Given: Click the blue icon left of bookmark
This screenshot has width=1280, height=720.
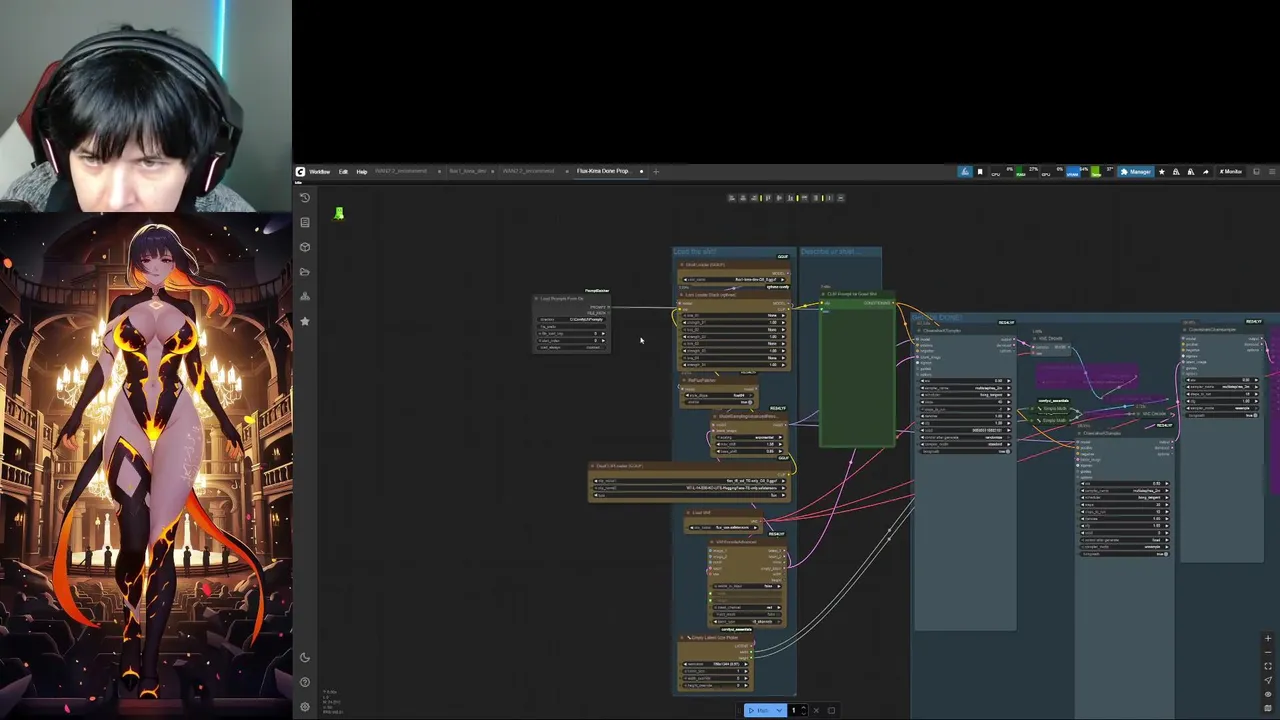Looking at the screenshot, I should [965, 172].
